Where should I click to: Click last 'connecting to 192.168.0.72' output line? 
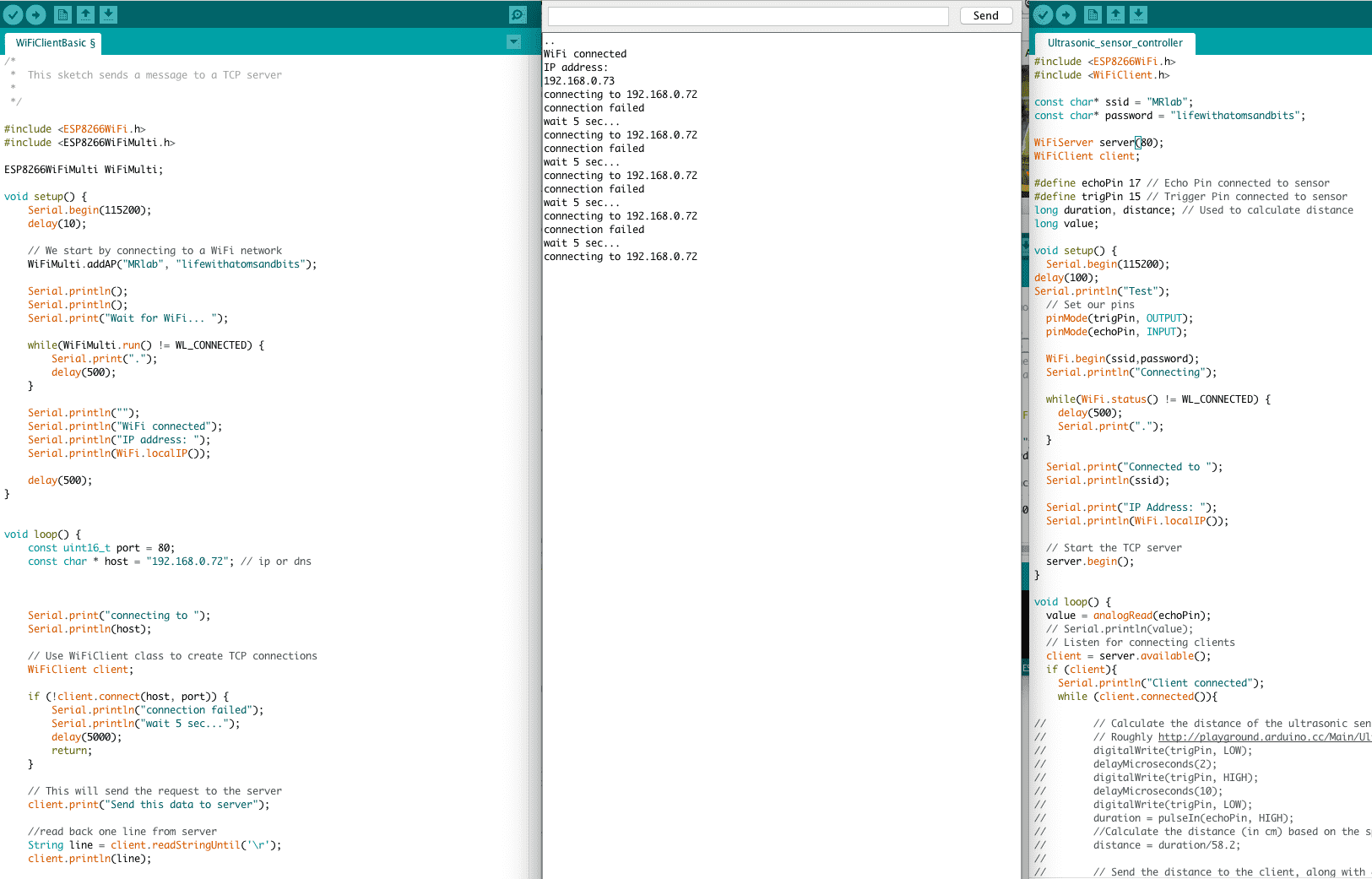point(621,257)
